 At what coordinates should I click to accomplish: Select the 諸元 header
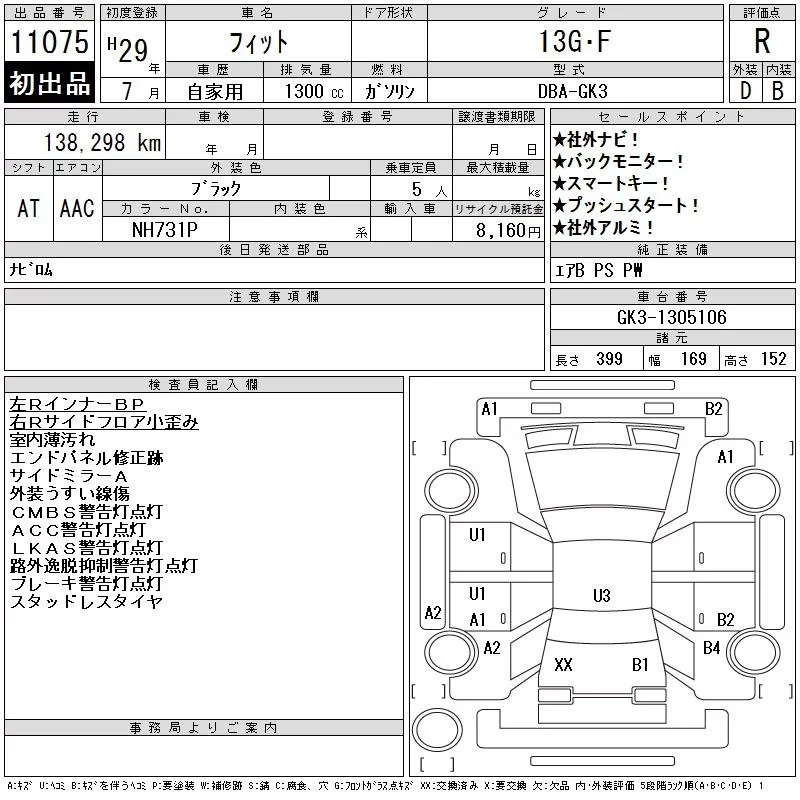(672, 338)
